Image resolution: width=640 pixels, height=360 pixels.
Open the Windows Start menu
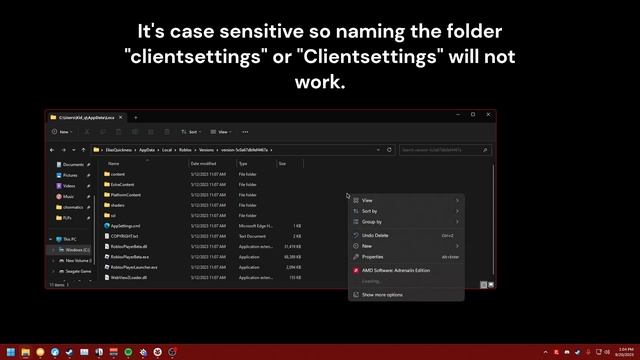click(11, 352)
